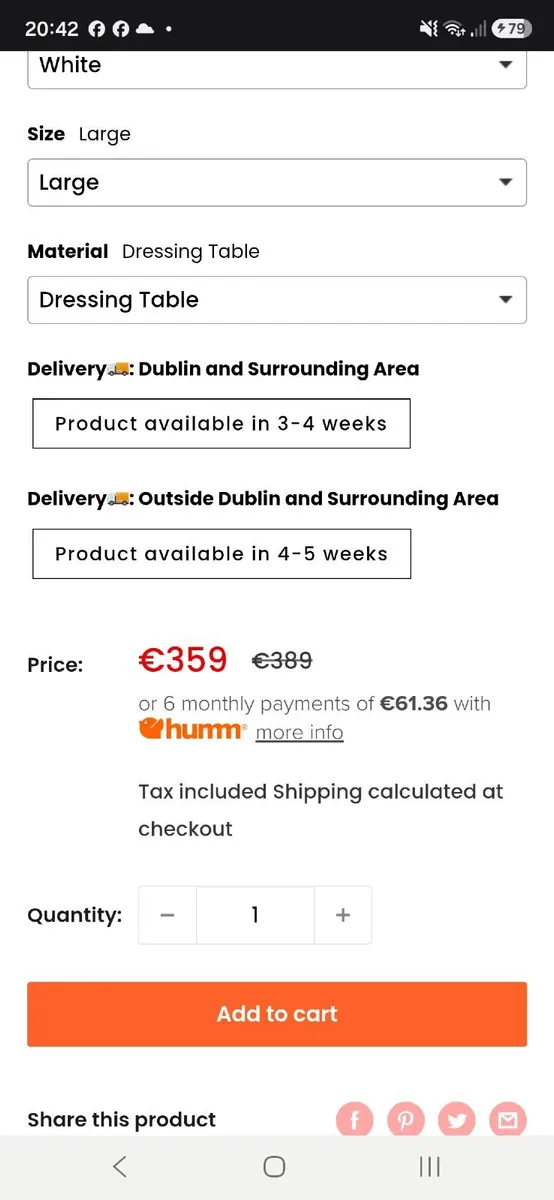Tap the battery indicator in status bar
This screenshot has height=1200, width=554.
pyautogui.click(x=512, y=29)
